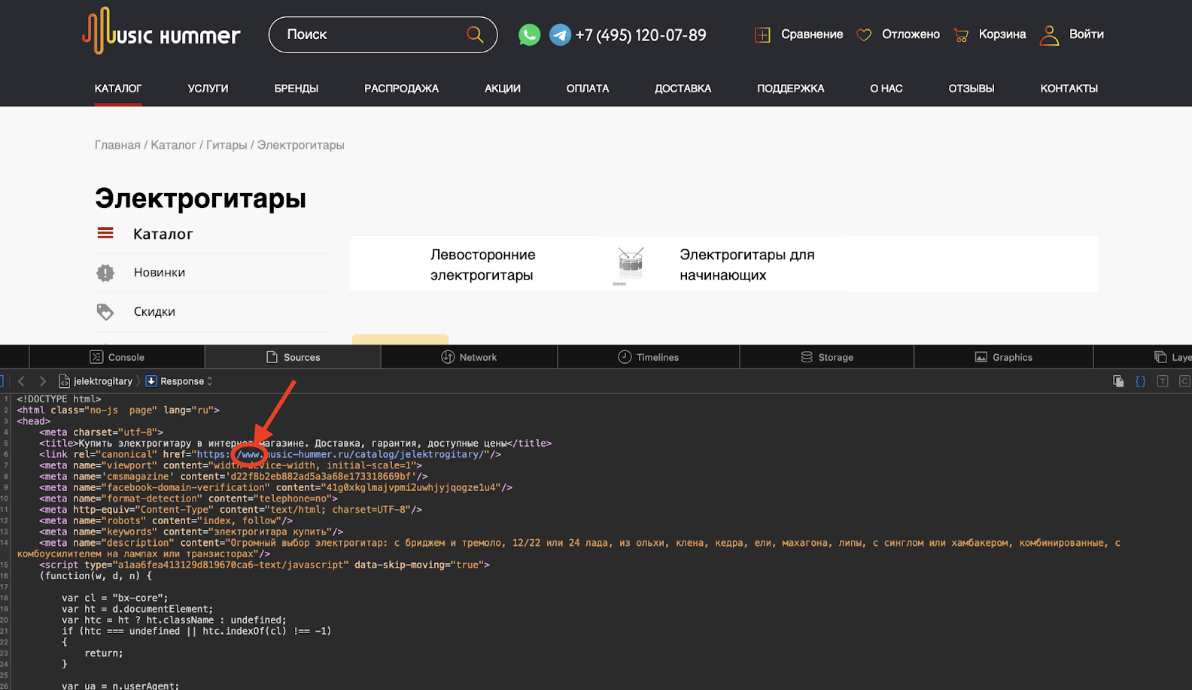Click the Скидки discount tag icon
Image resolution: width=1192 pixels, height=690 pixels.
click(x=105, y=311)
